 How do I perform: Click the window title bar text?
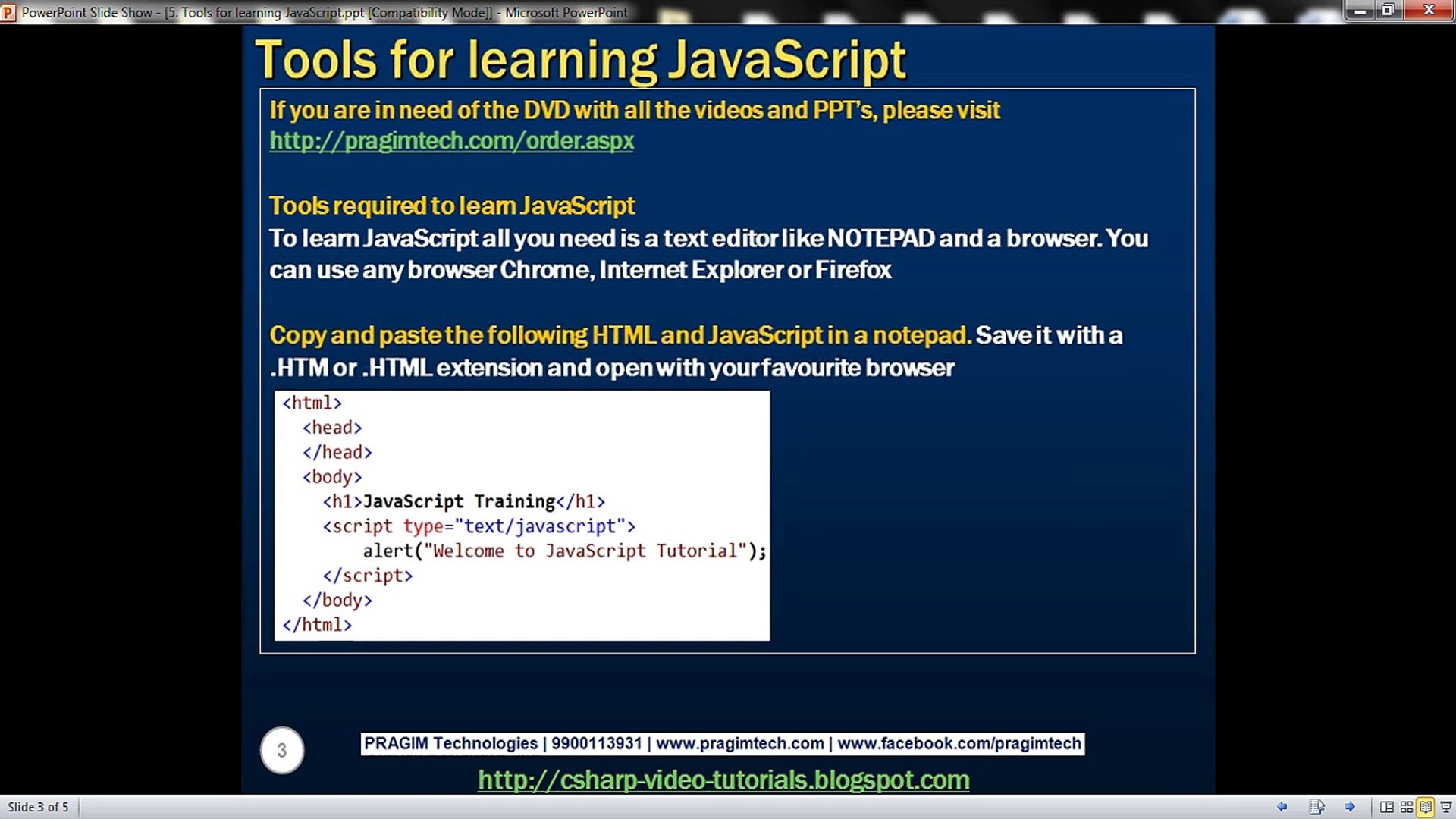pyautogui.click(x=325, y=12)
